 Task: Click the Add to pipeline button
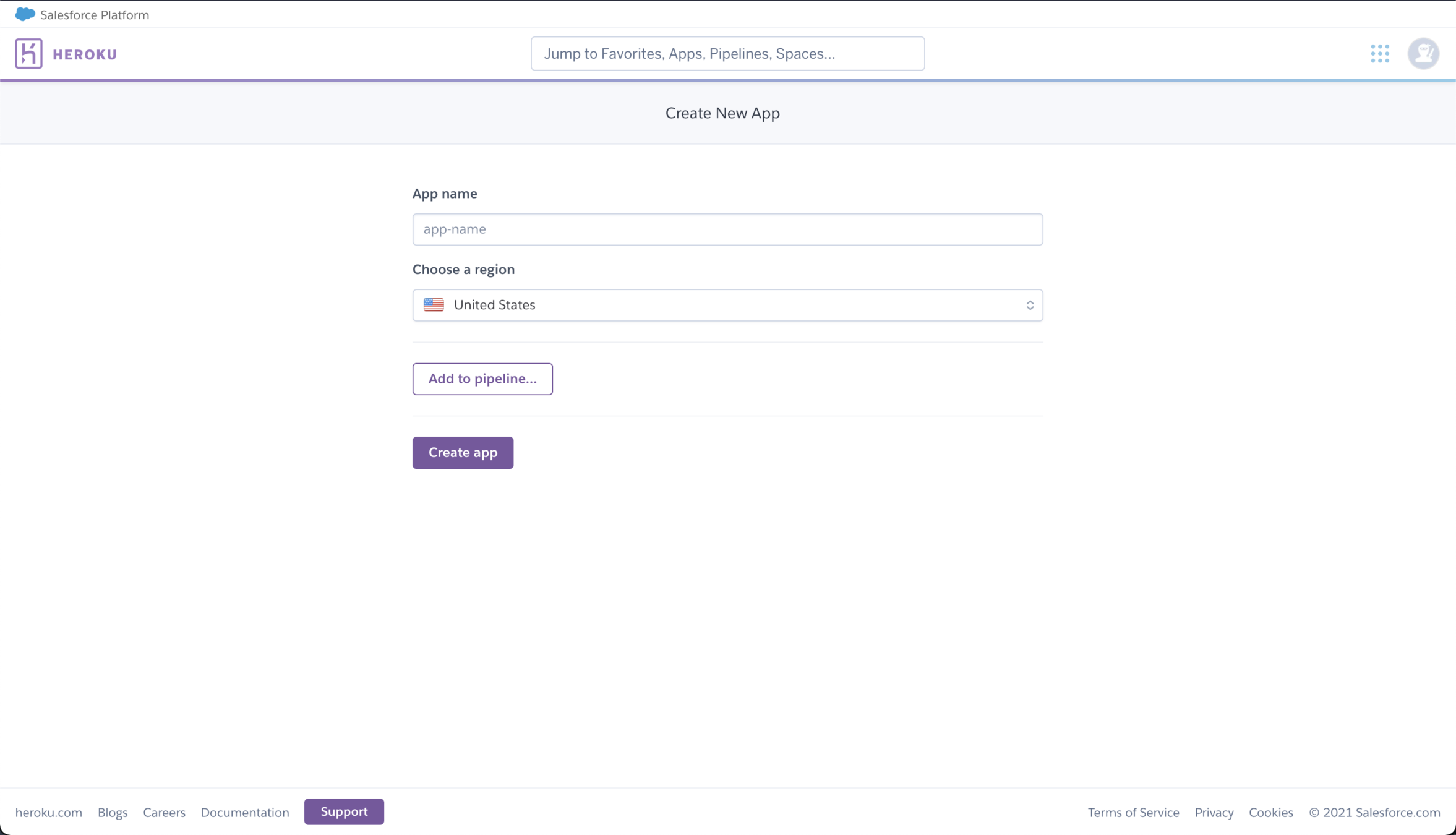click(482, 379)
